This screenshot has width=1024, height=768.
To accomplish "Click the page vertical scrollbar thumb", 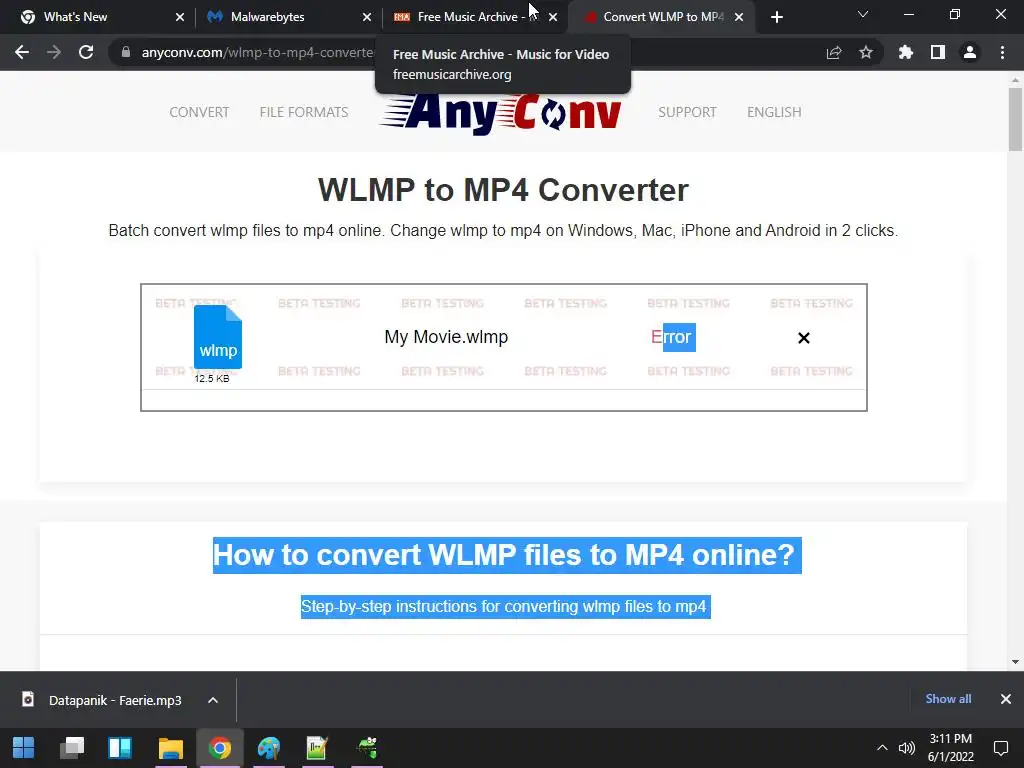I will click(x=1015, y=119).
